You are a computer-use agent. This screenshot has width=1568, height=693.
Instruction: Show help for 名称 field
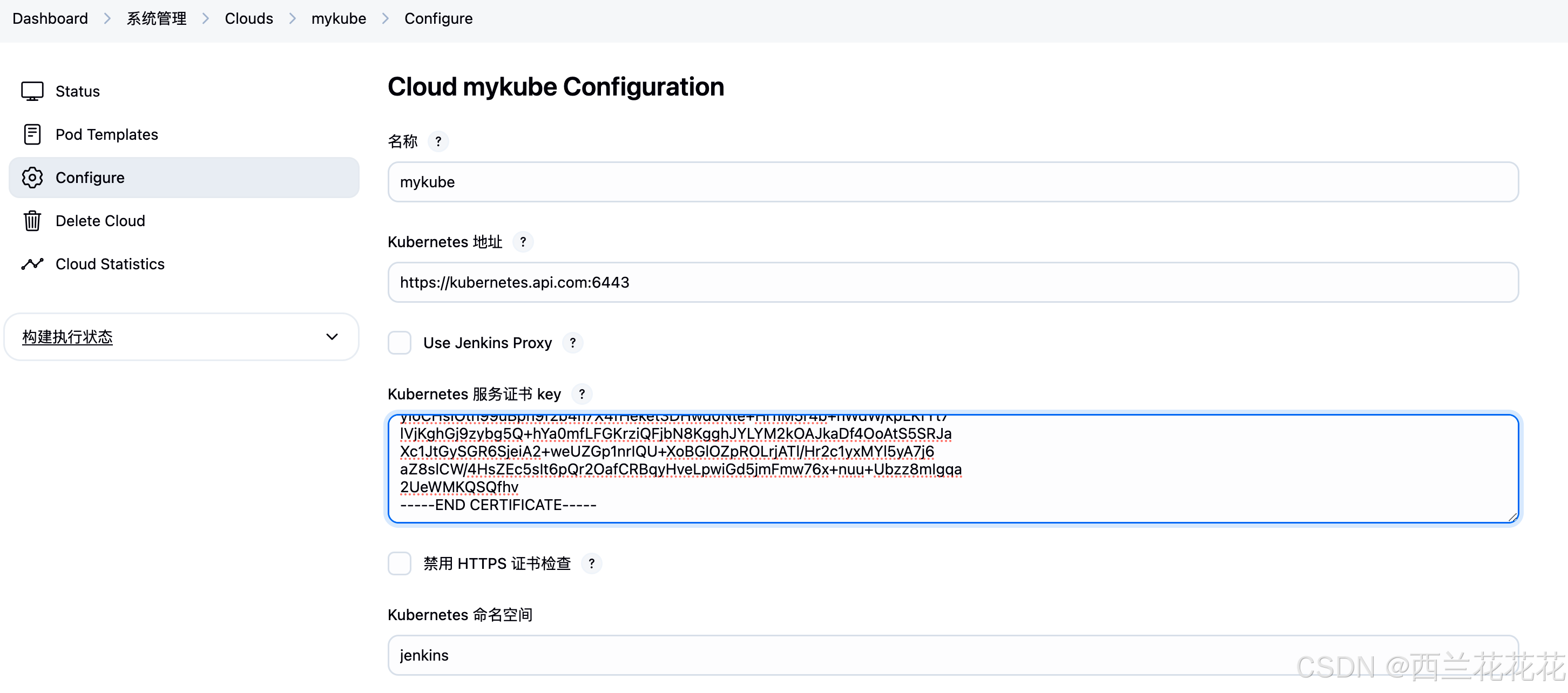pyautogui.click(x=438, y=141)
